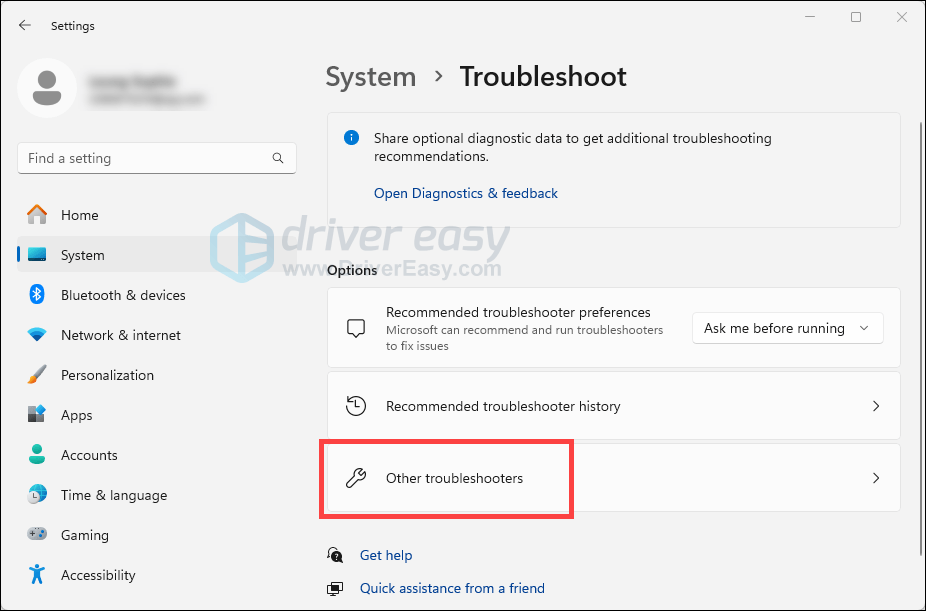926x611 pixels.
Task: Click the Accessibility figure icon
Action: (37, 575)
